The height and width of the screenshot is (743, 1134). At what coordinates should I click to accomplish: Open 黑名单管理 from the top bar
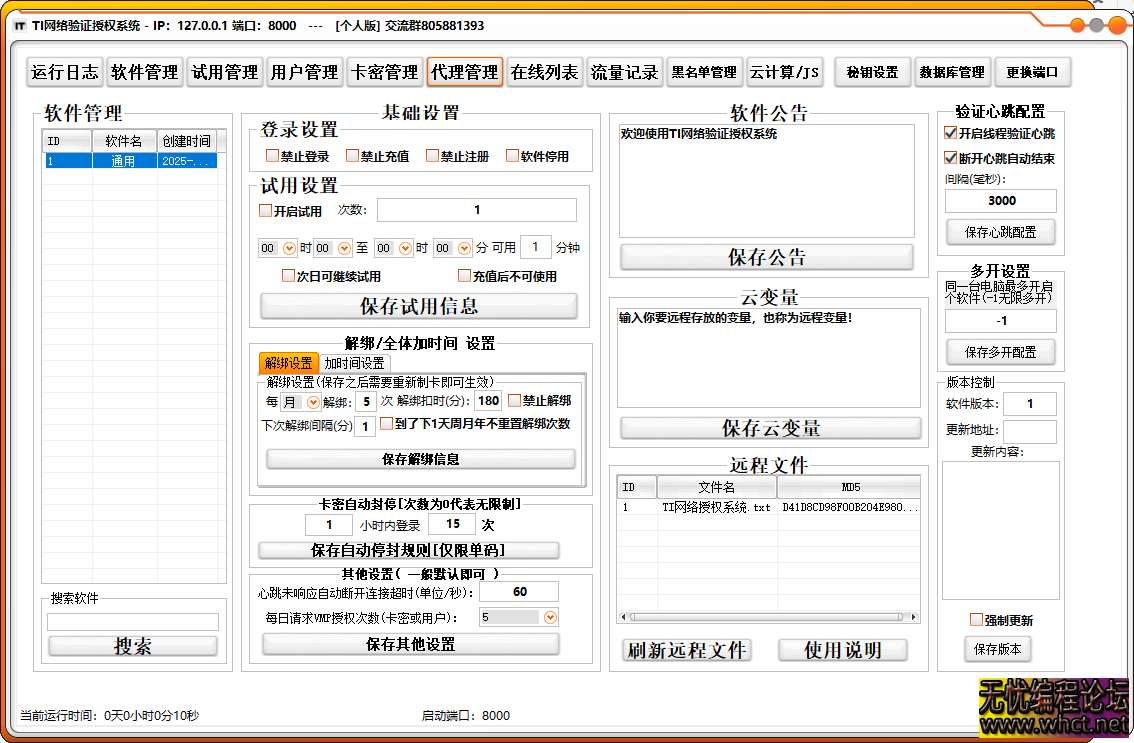pyautogui.click(x=705, y=71)
